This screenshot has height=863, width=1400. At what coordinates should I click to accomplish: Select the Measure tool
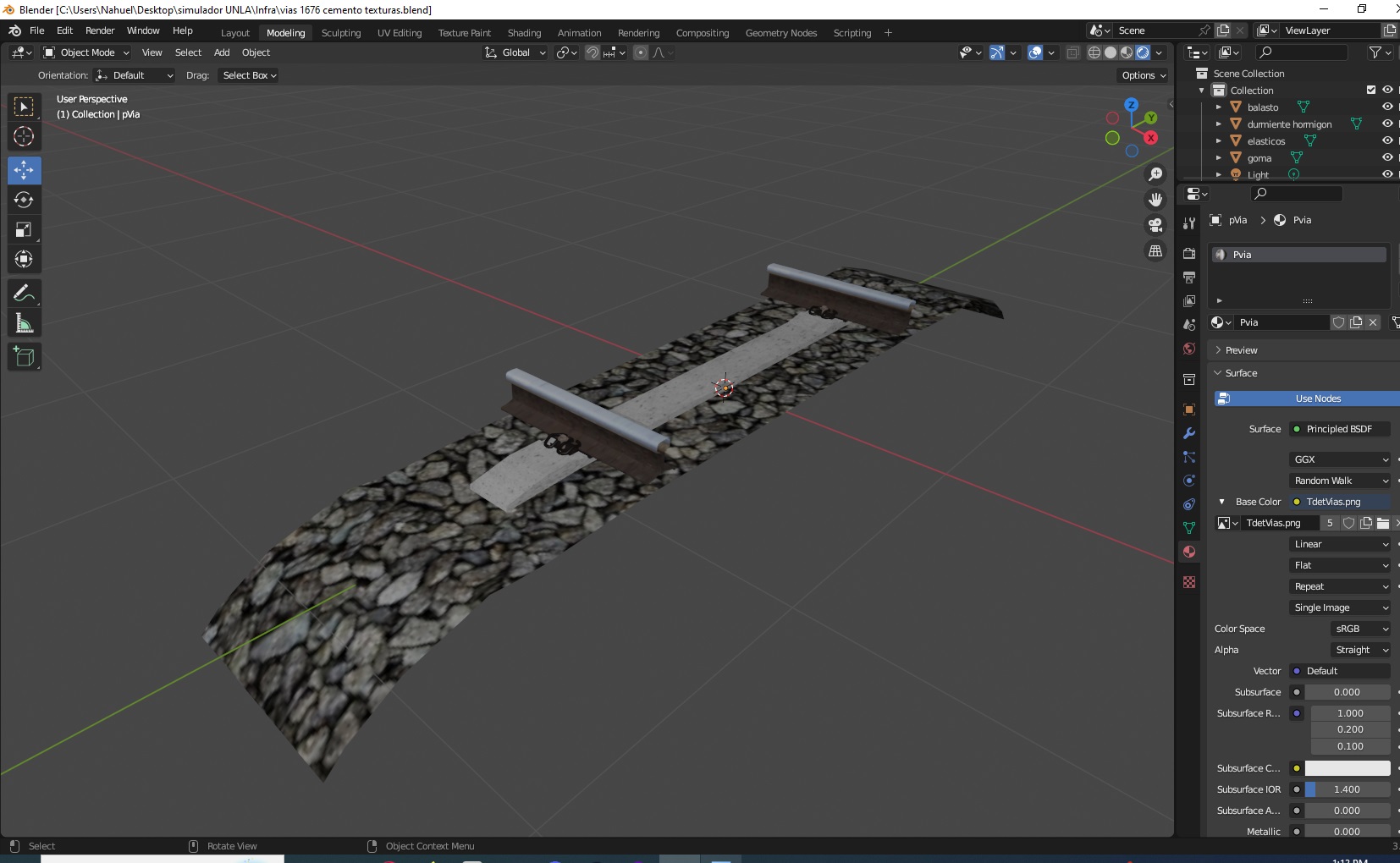click(24, 323)
